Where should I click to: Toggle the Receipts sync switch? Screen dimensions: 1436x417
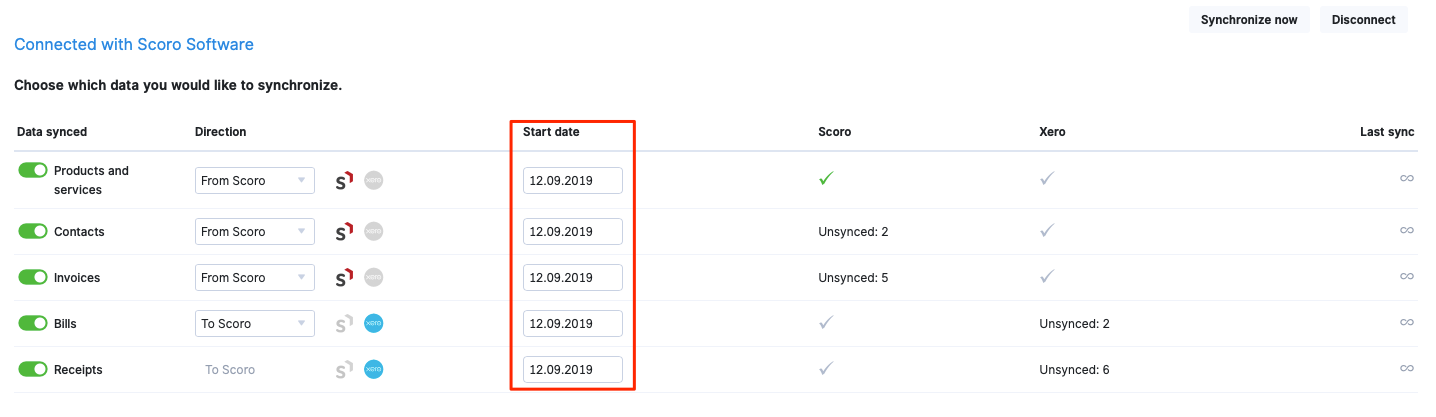coord(33,369)
